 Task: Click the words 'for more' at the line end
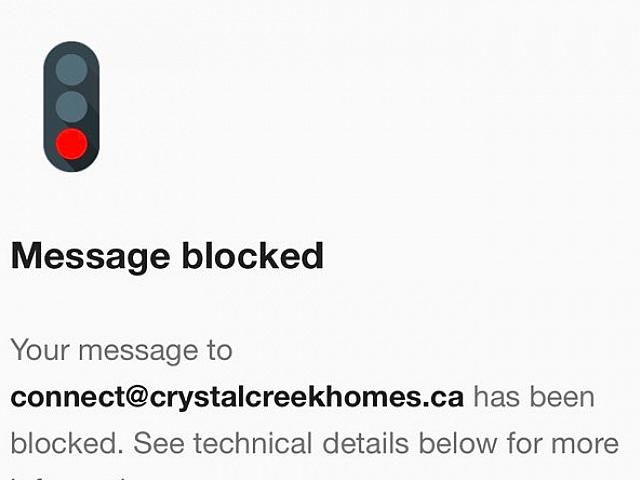coord(562,443)
